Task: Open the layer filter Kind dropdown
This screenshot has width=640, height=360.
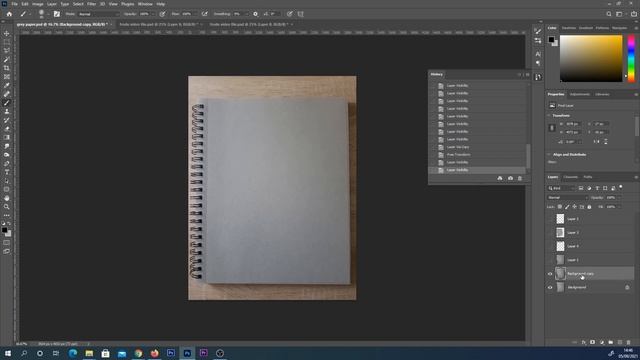Action: [561, 188]
